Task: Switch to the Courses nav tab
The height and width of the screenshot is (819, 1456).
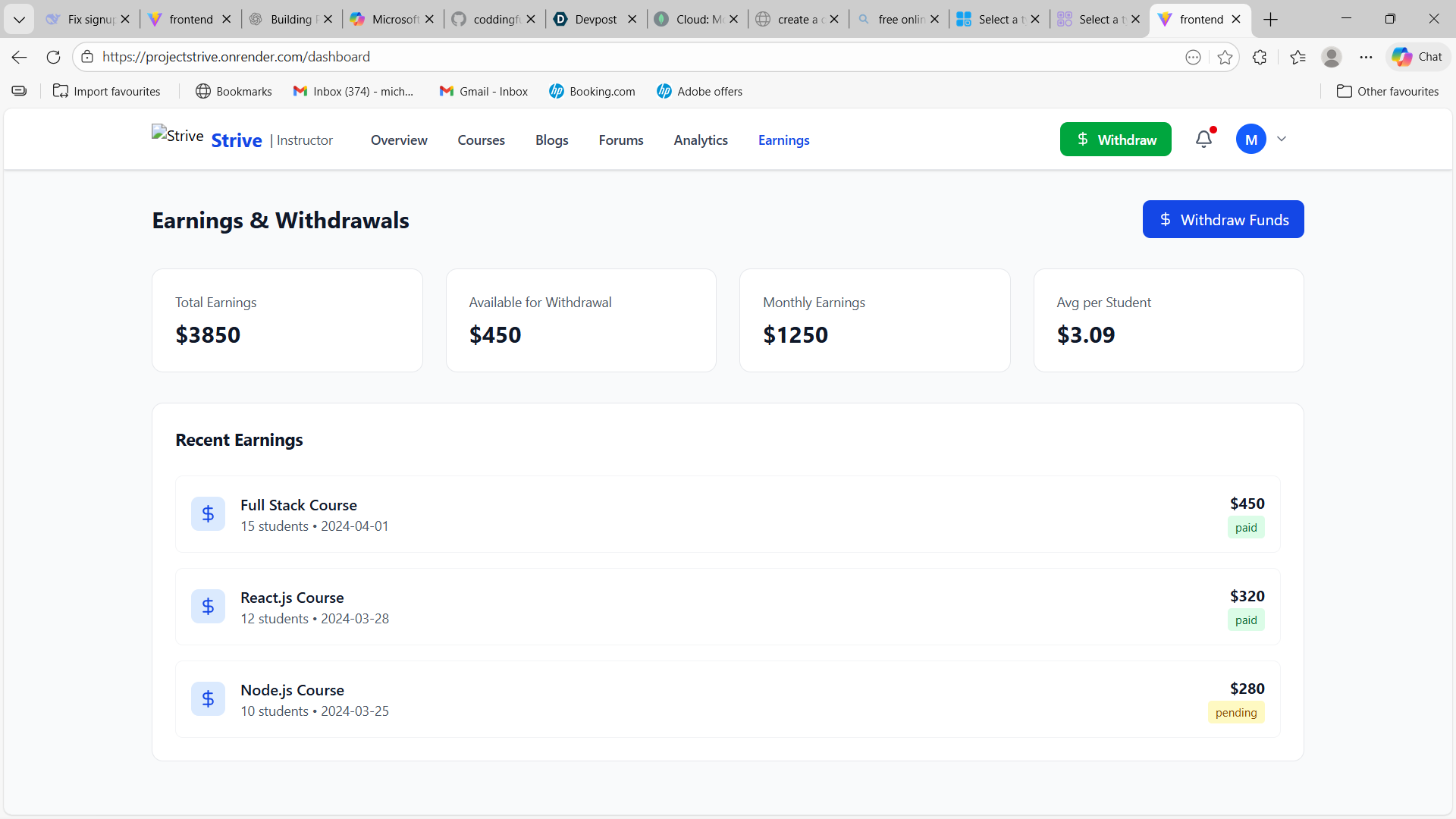Action: pos(481,140)
